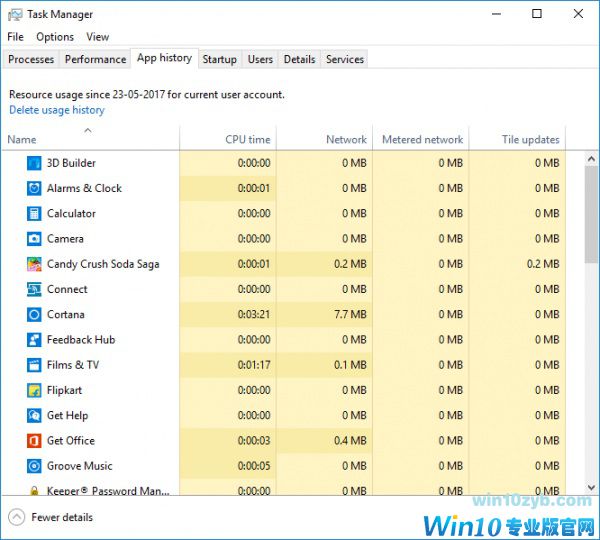
Task: Select the App history tab
Action: 165,58
